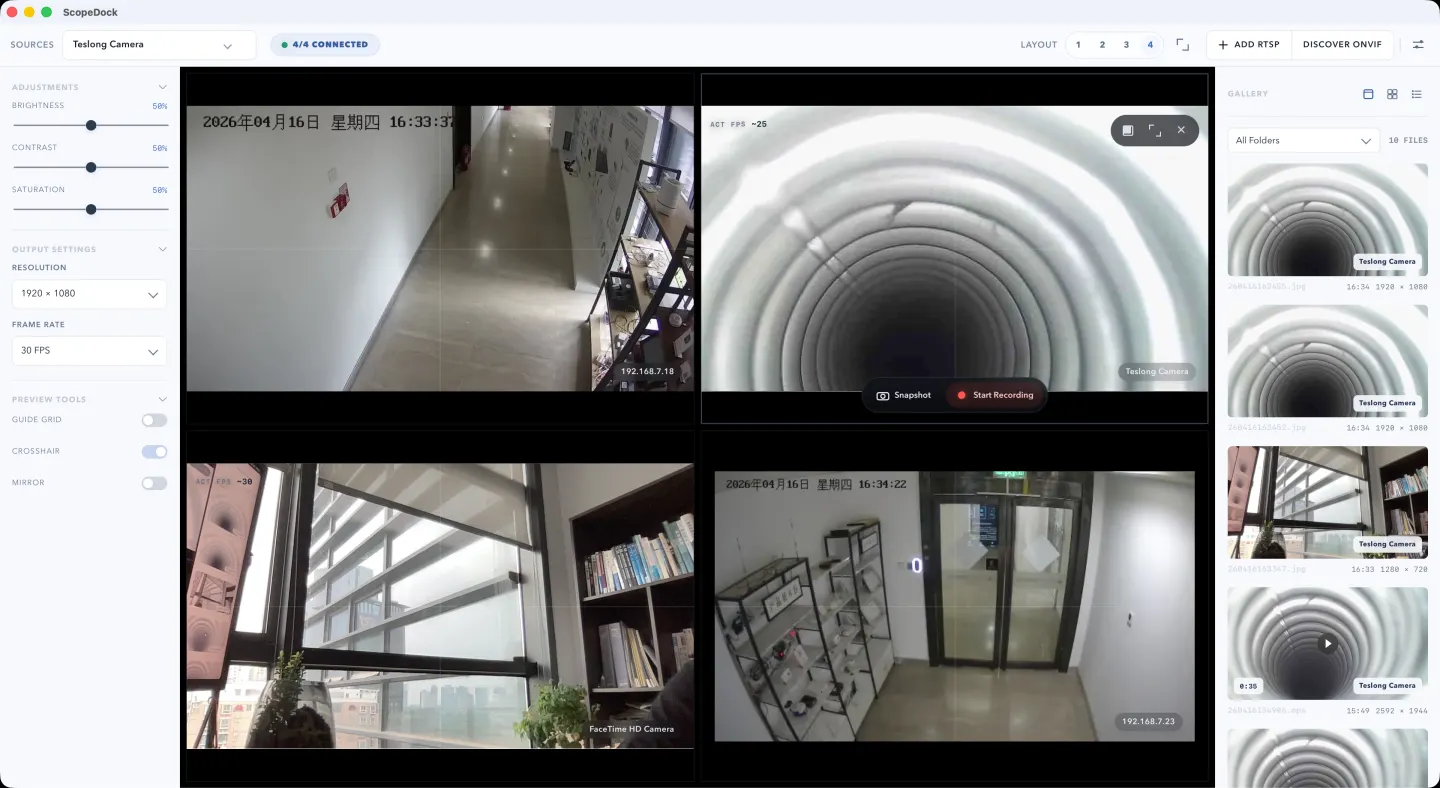
Task: Play the 0:35 video in gallery
Action: coord(1328,644)
